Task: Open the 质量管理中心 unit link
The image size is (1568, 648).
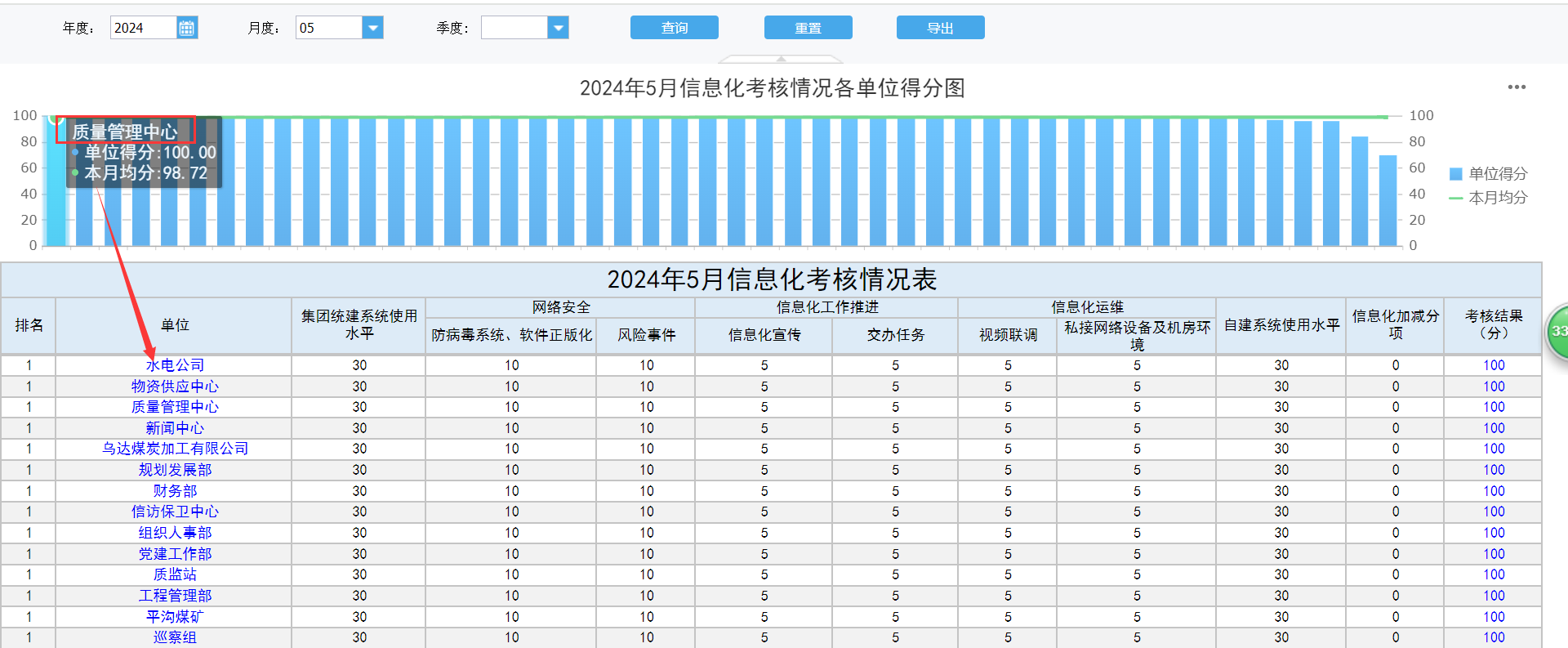Action: coord(175,407)
